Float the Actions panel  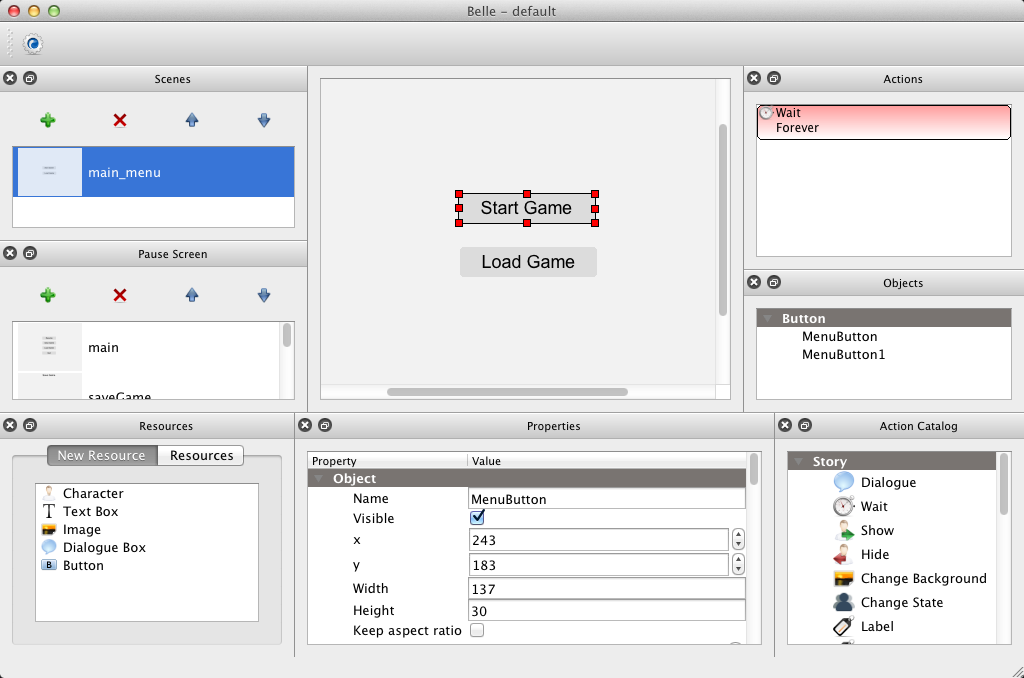[774, 78]
